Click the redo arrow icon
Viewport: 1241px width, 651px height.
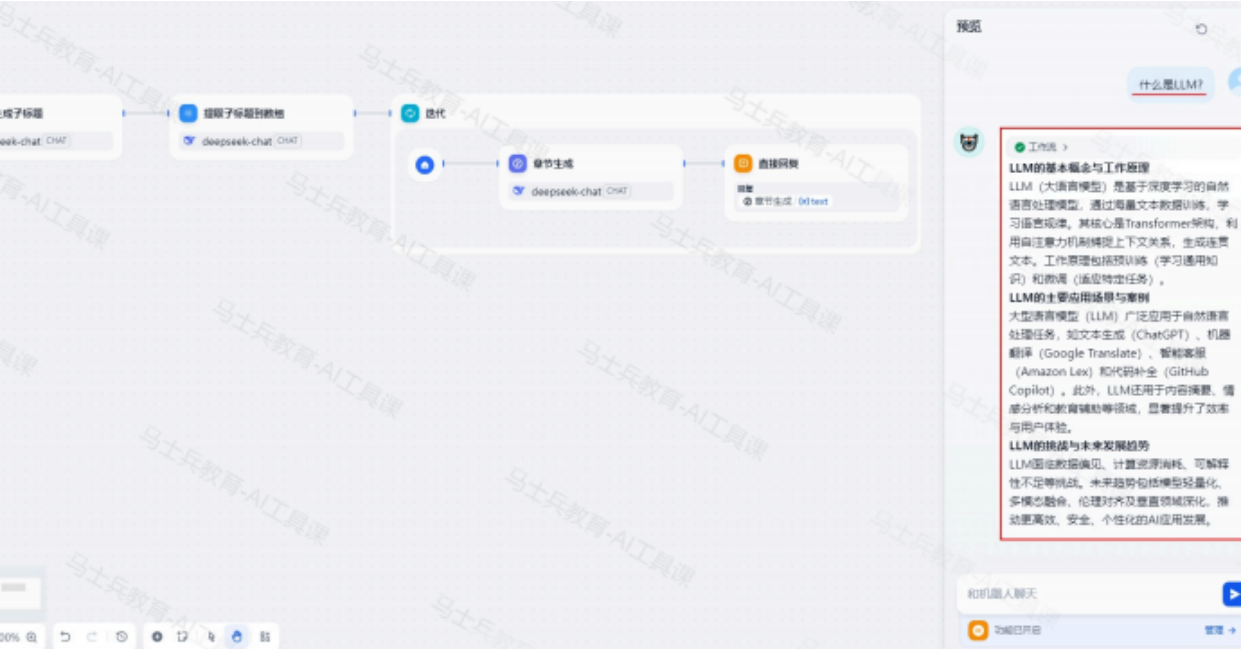[x=92, y=636]
